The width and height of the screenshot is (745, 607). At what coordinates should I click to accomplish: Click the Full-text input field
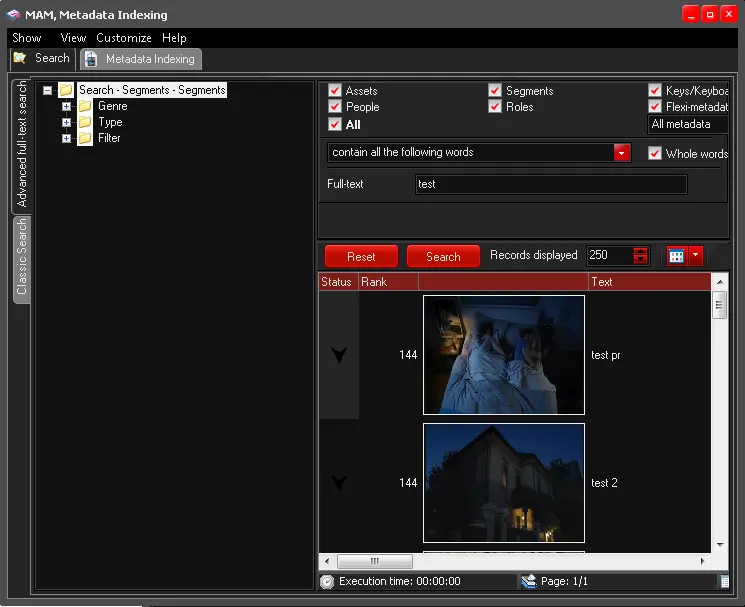tap(550, 184)
